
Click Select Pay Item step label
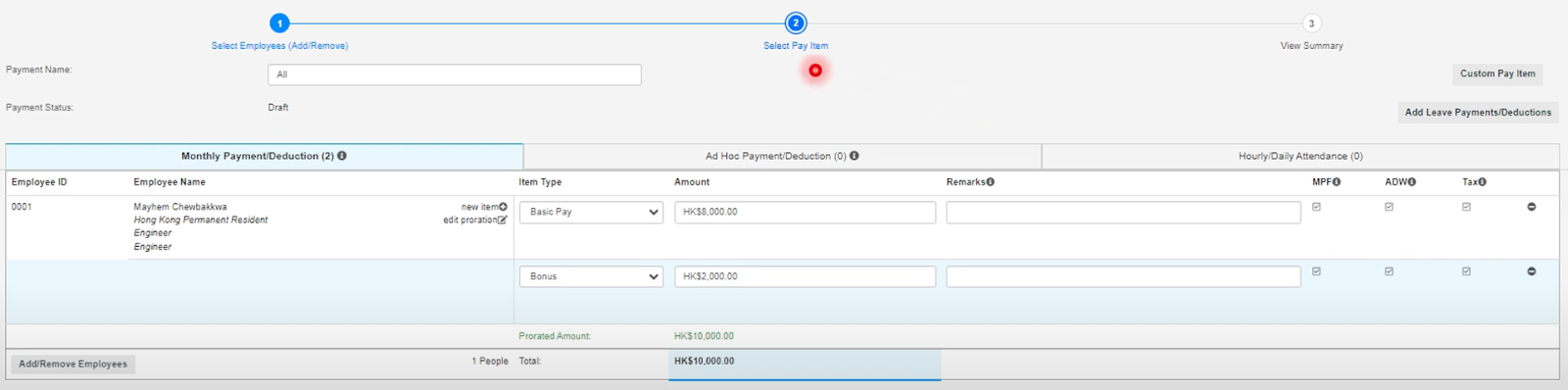[x=796, y=46]
